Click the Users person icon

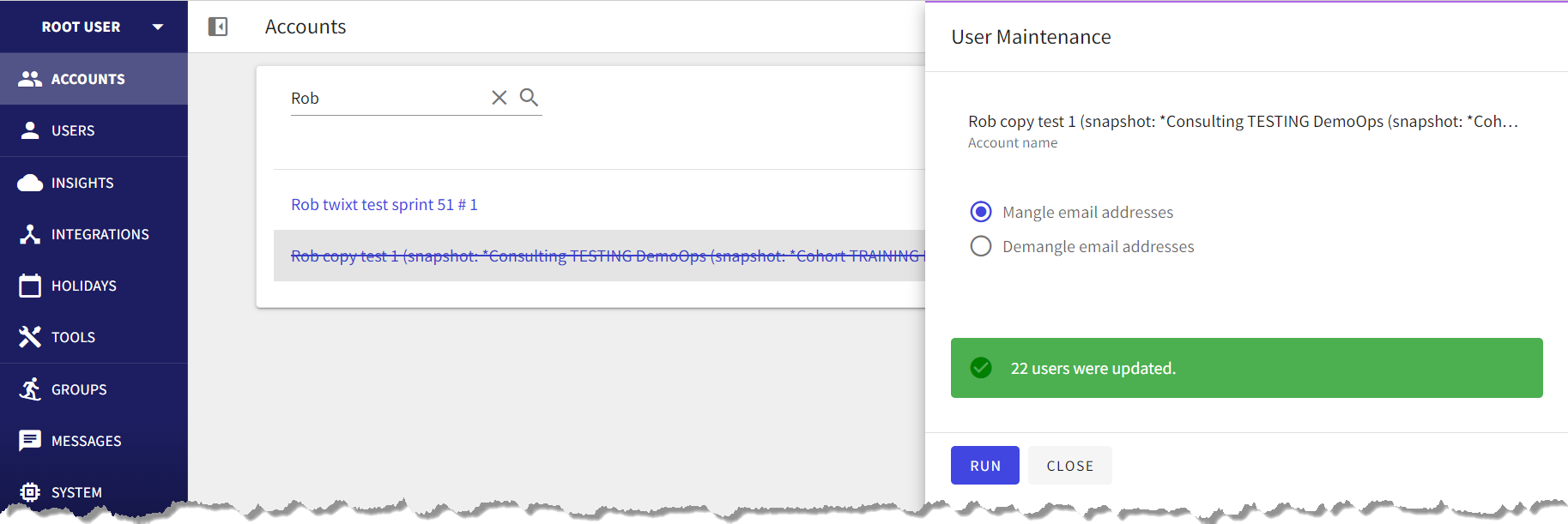pyautogui.click(x=30, y=130)
